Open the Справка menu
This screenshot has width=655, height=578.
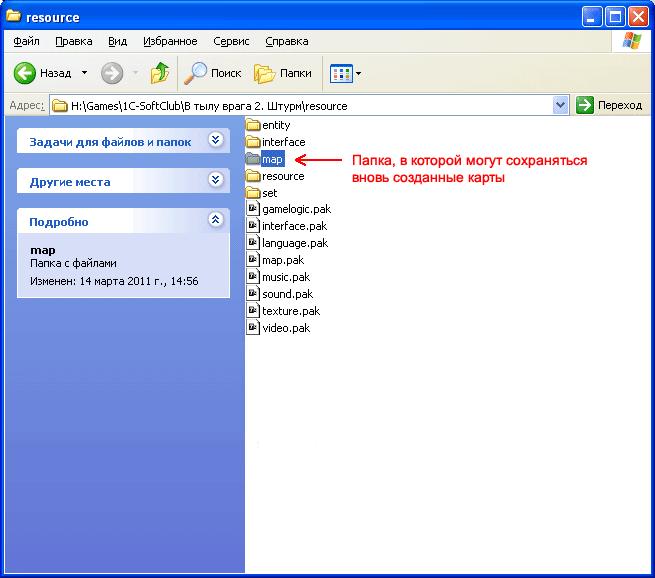[x=287, y=41]
